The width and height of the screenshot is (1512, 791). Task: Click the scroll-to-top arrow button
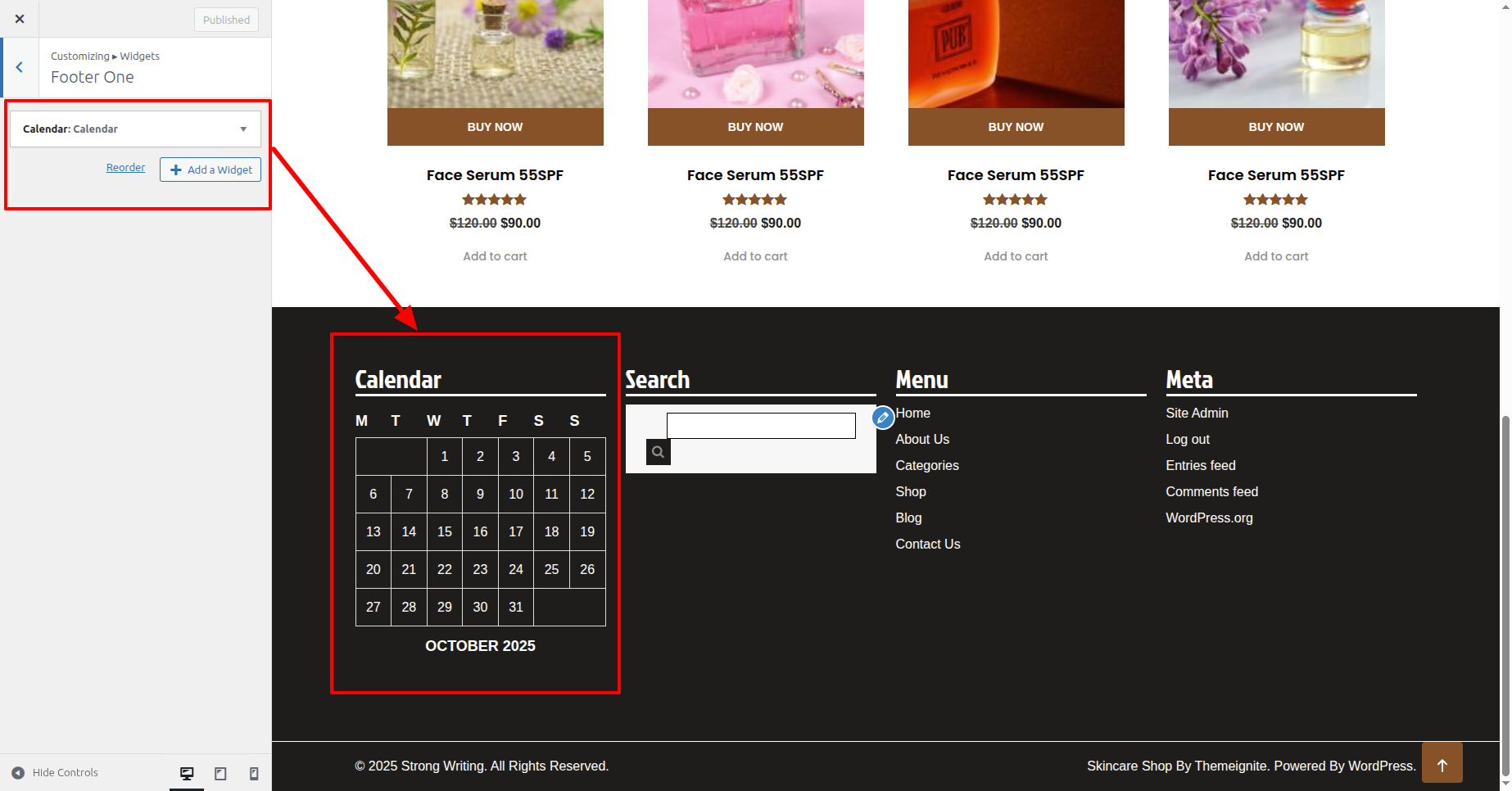(x=1442, y=763)
